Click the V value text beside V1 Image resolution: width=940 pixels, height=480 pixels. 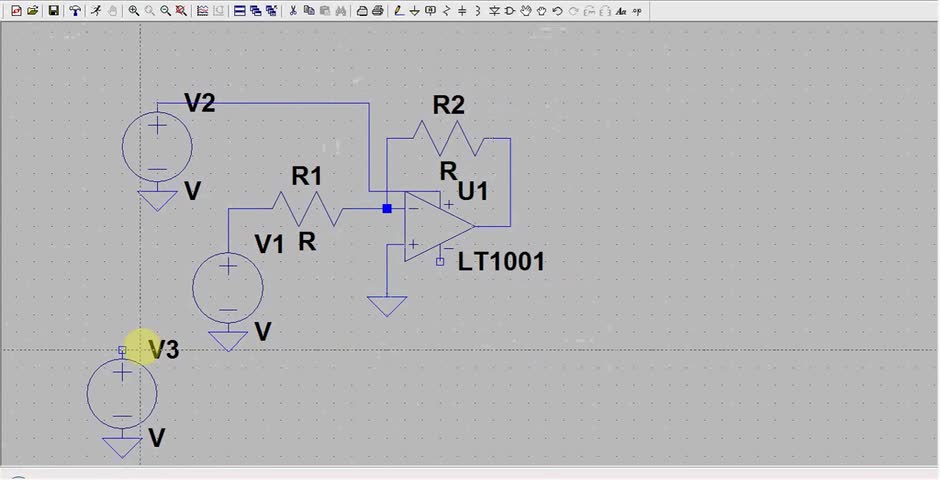263,331
